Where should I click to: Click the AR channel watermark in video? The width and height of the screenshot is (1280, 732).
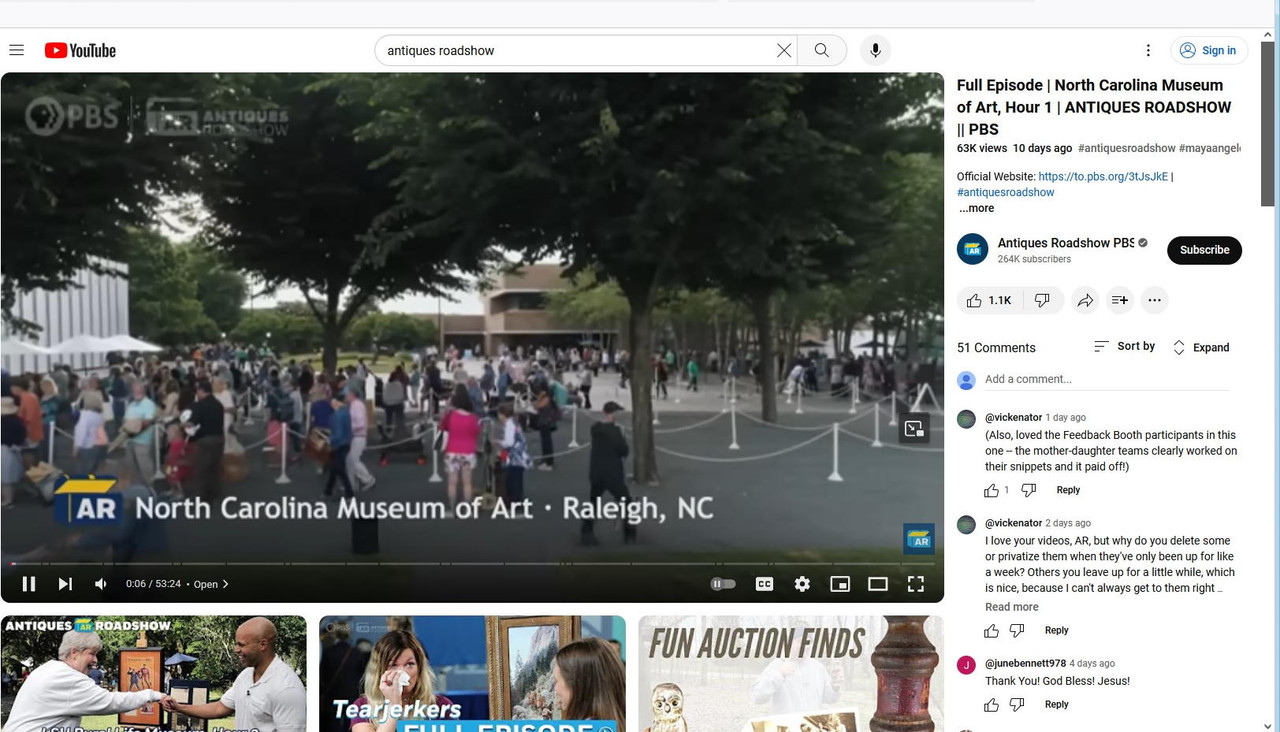918,538
